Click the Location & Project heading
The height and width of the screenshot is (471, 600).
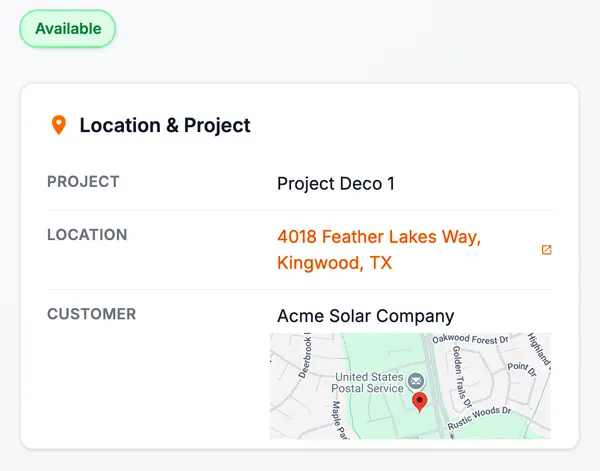[x=165, y=125]
